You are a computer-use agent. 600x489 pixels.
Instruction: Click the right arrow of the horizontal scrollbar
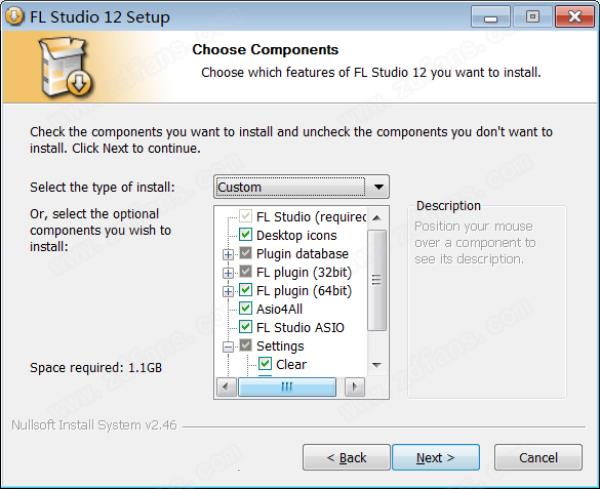[355, 387]
